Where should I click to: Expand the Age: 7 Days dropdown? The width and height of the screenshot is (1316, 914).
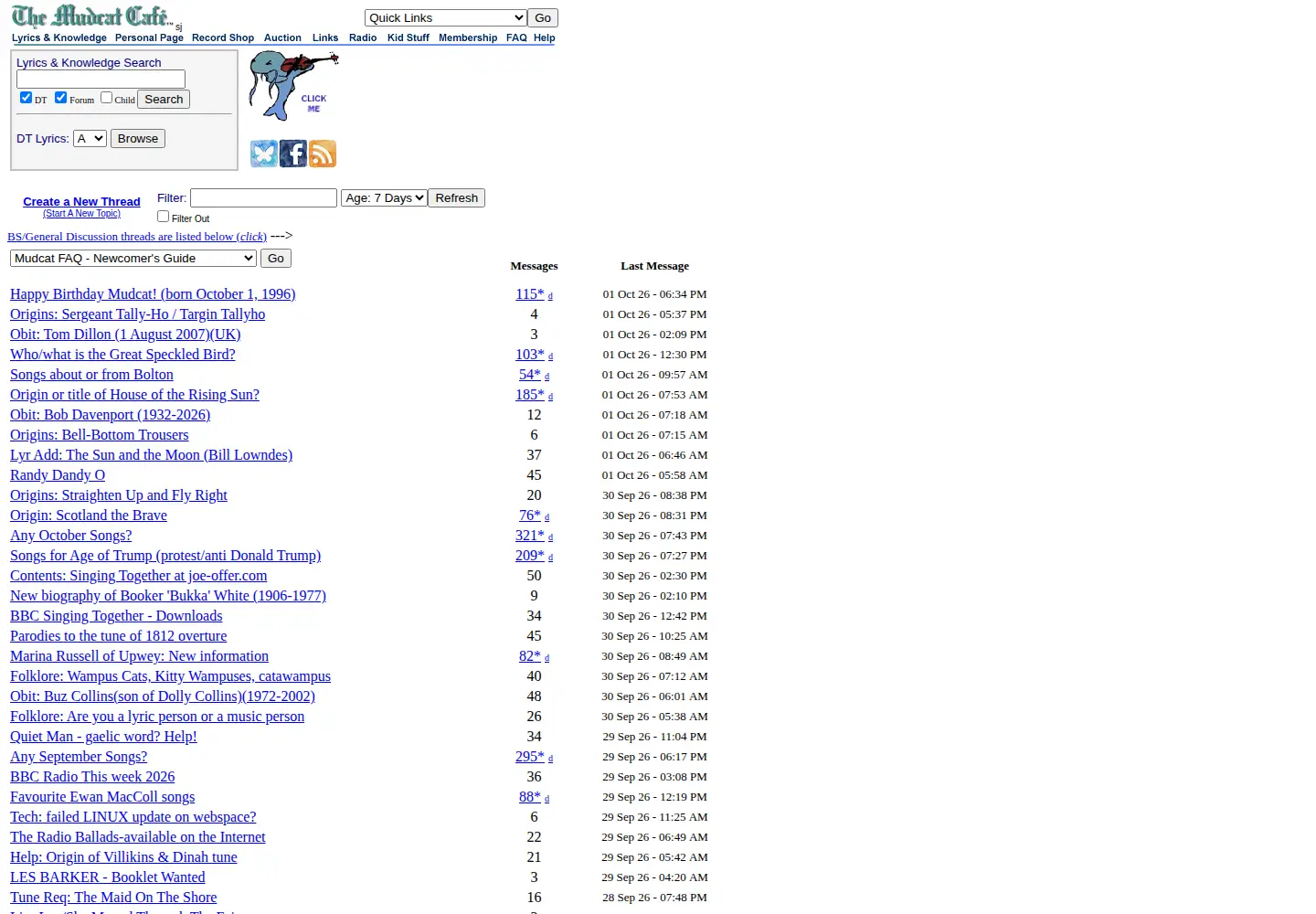(x=384, y=198)
